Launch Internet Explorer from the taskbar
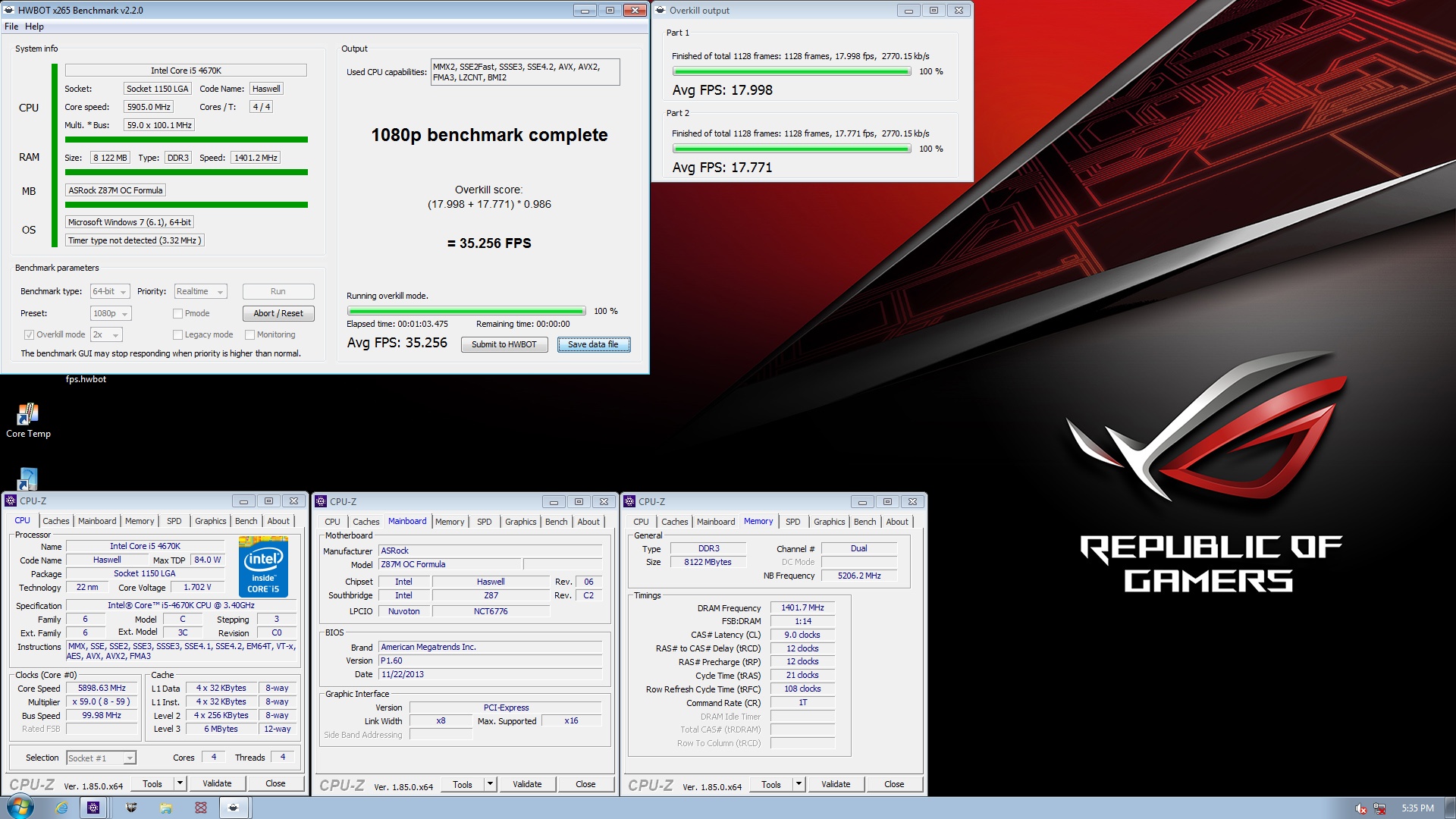 (61, 808)
